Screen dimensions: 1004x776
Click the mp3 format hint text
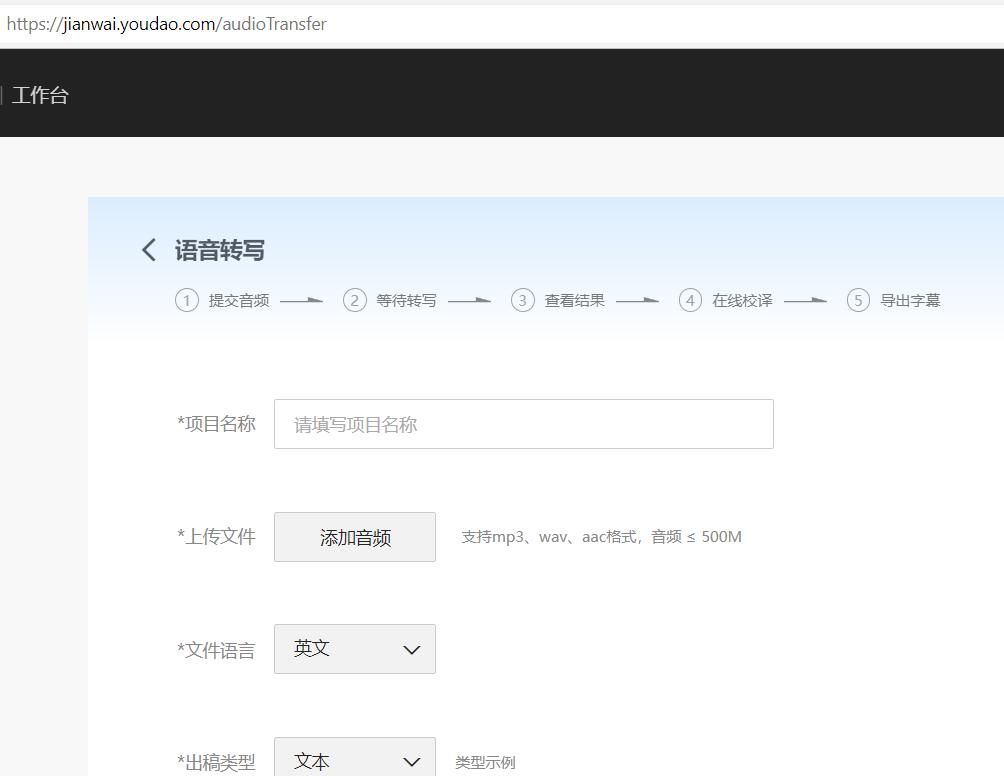600,537
